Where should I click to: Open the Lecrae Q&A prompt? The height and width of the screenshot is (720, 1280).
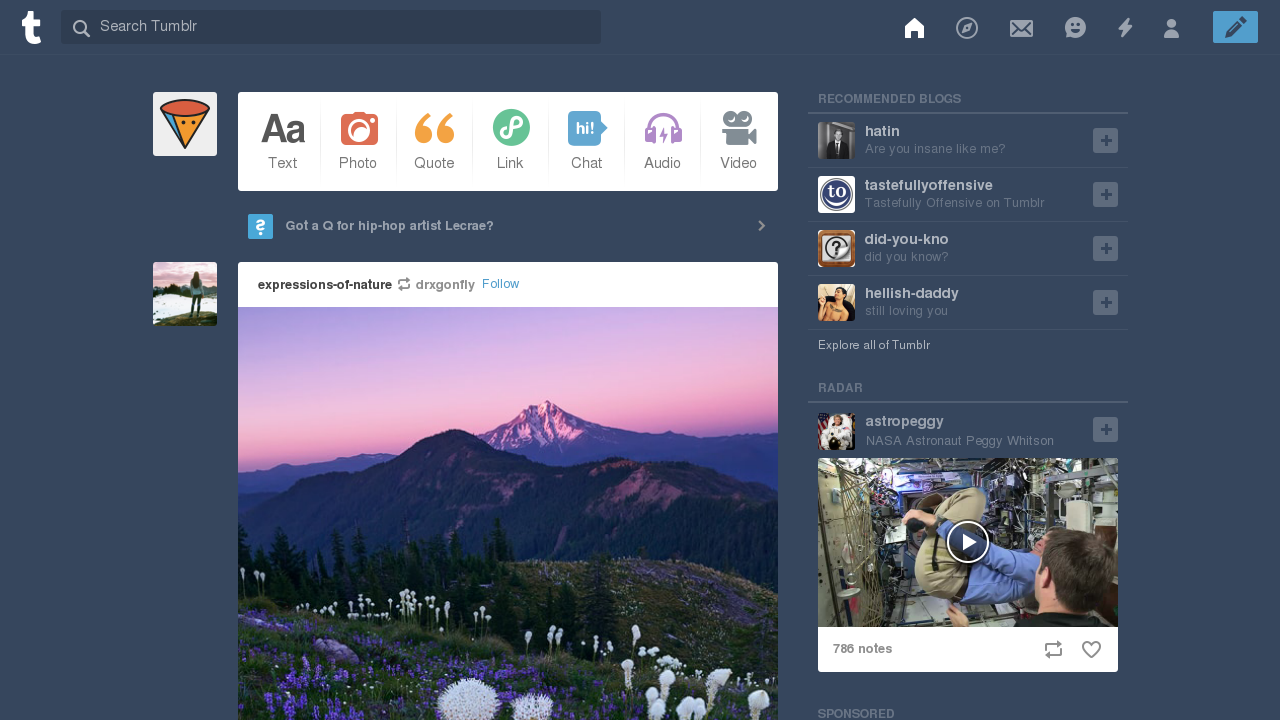click(508, 226)
